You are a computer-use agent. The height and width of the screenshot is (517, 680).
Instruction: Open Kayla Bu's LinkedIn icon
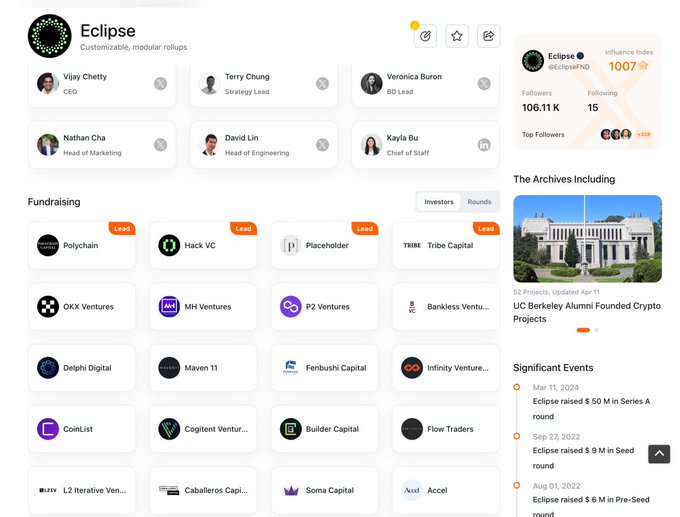484,144
